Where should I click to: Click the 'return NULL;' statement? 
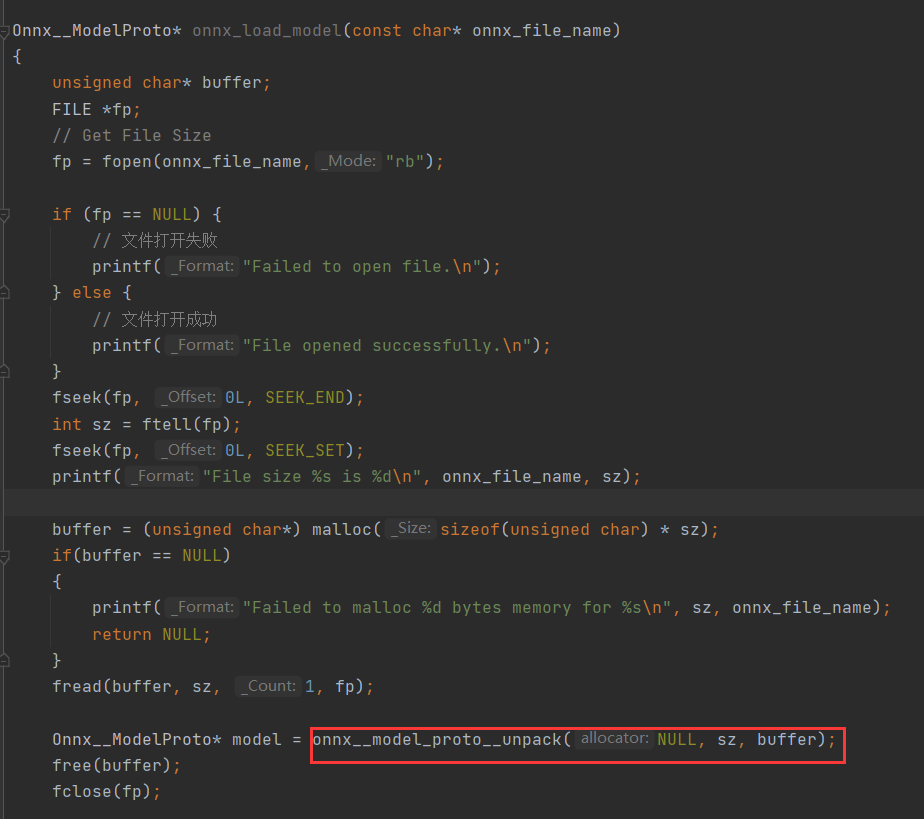pyautogui.click(x=151, y=635)
